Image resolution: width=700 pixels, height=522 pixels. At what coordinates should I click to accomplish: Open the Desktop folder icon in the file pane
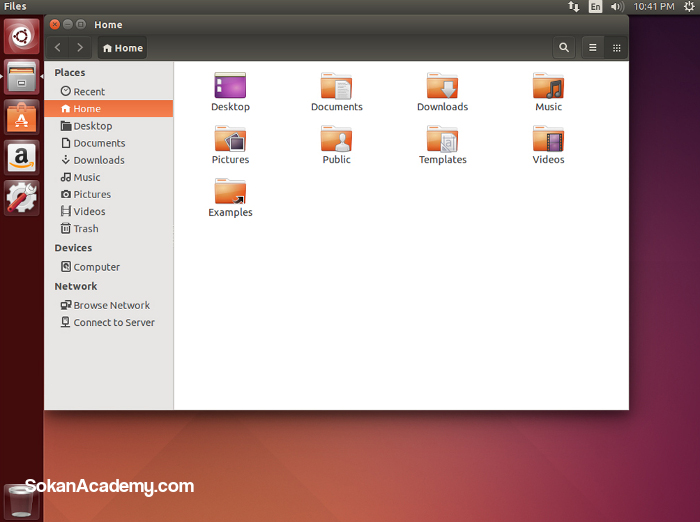click(x=230, y=85)
